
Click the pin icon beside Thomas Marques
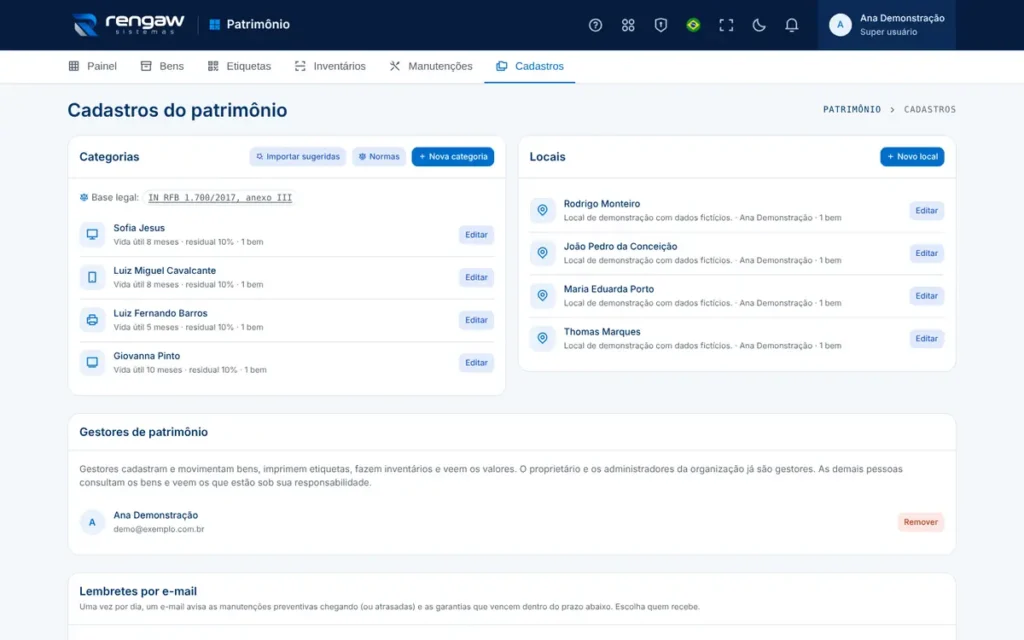[542, 338]
